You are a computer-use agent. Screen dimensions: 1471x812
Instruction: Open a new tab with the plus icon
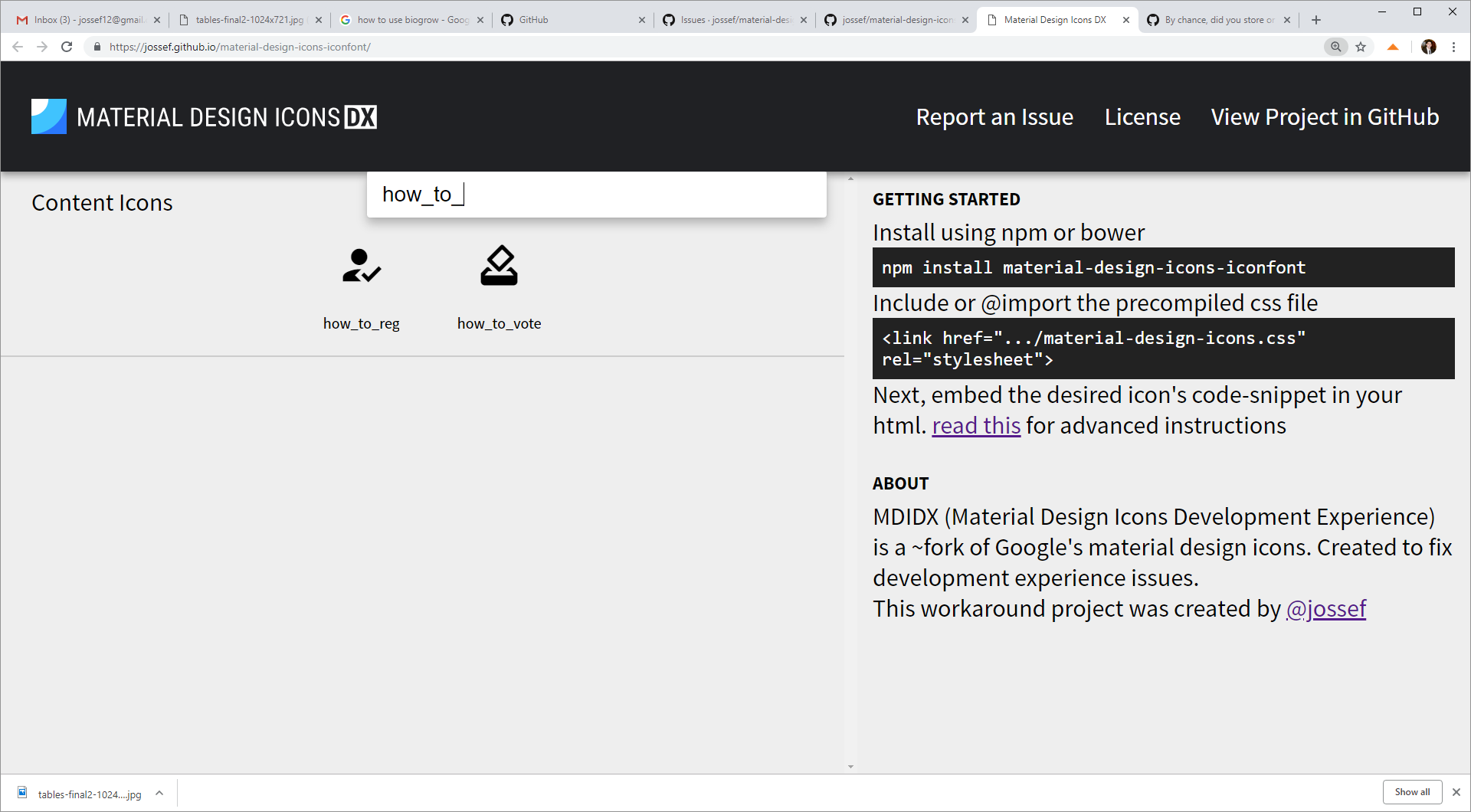pyautogui.click(x=1315, y=19)
